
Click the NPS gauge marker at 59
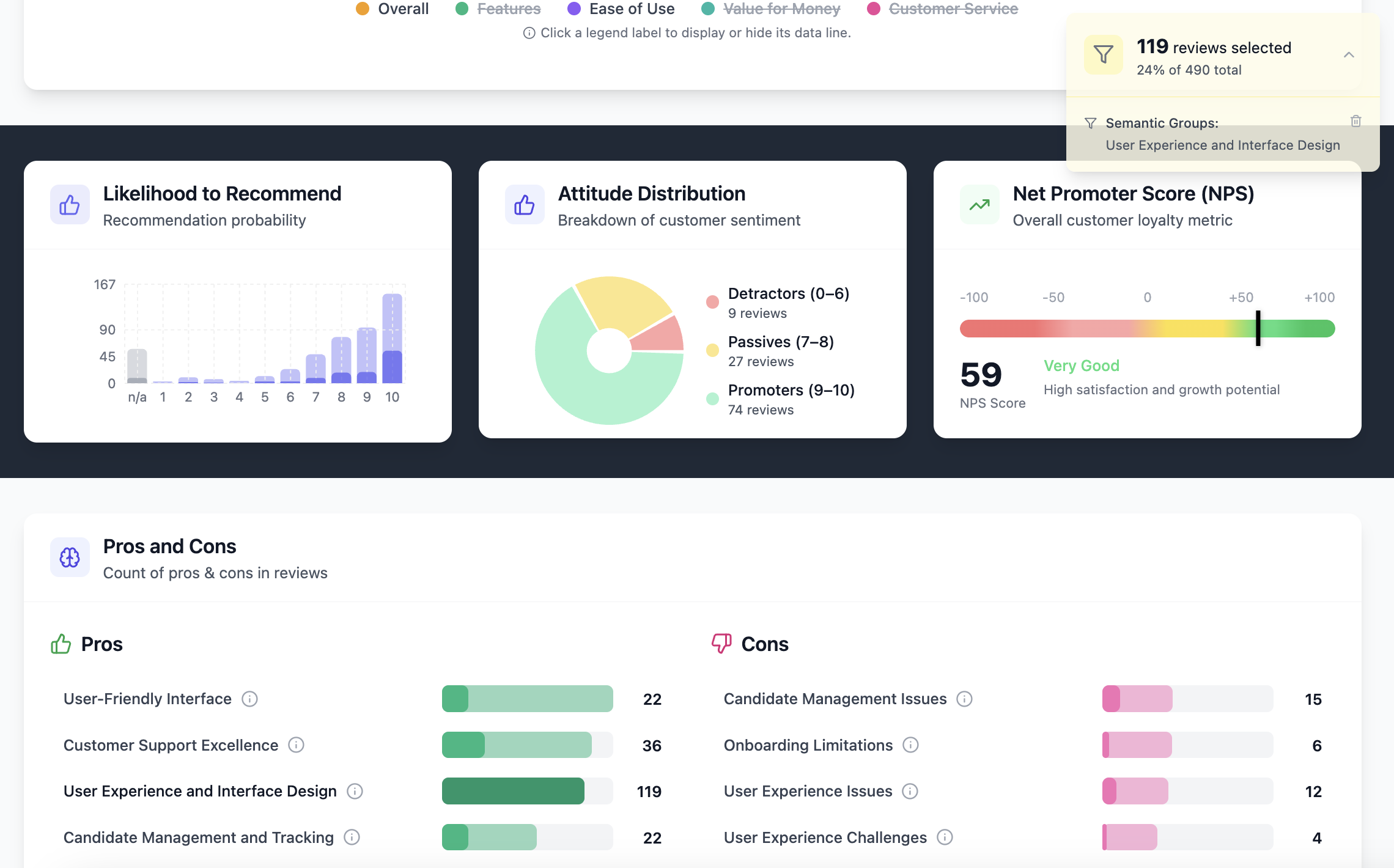[1258, 328]
